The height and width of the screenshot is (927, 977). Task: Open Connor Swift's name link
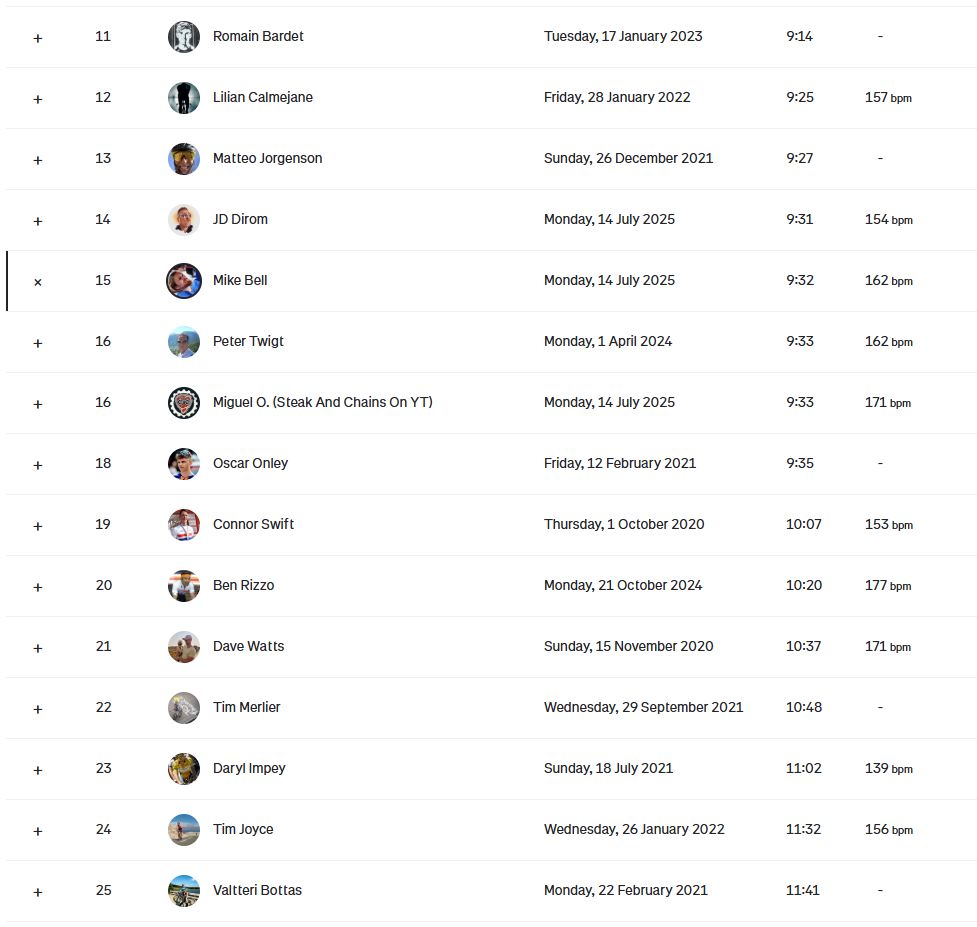[x=253, y=525]
